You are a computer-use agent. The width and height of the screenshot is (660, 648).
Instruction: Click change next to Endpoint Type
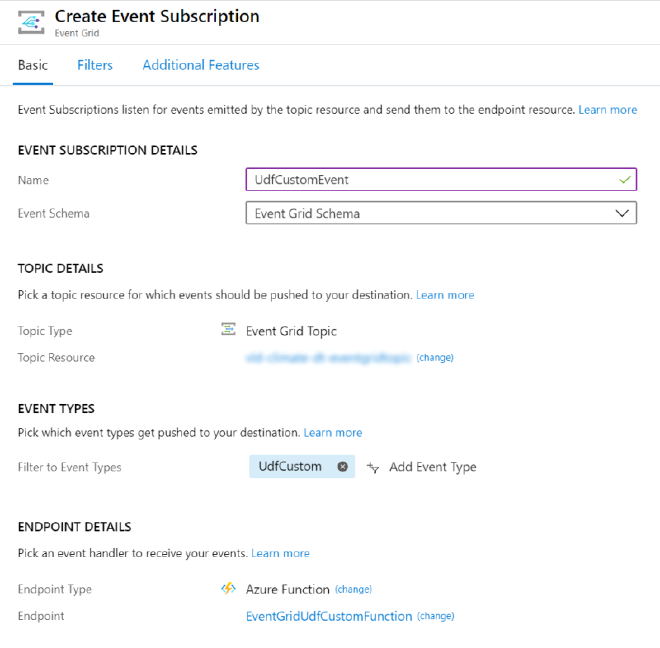[x=353, y=590]
